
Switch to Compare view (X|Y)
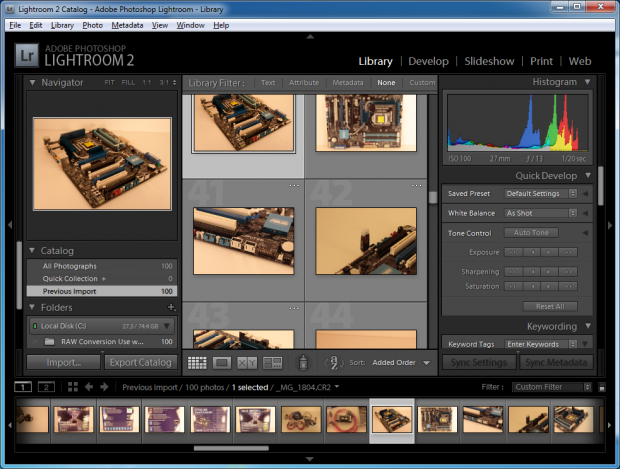point(247,363)
